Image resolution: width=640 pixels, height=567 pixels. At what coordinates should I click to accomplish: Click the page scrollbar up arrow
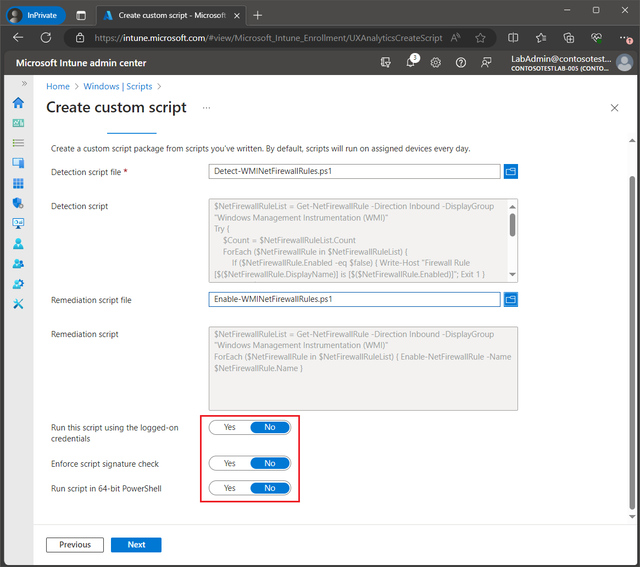coord(632,140)
